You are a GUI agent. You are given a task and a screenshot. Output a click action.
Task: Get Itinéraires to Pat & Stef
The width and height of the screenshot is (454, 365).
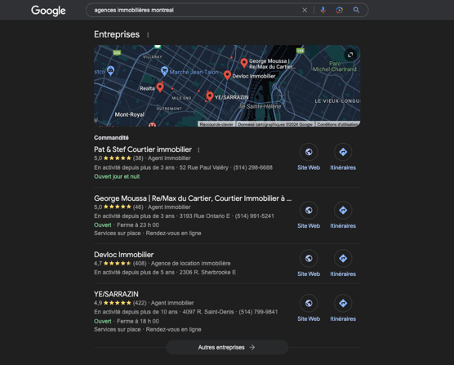click(343, 157)
